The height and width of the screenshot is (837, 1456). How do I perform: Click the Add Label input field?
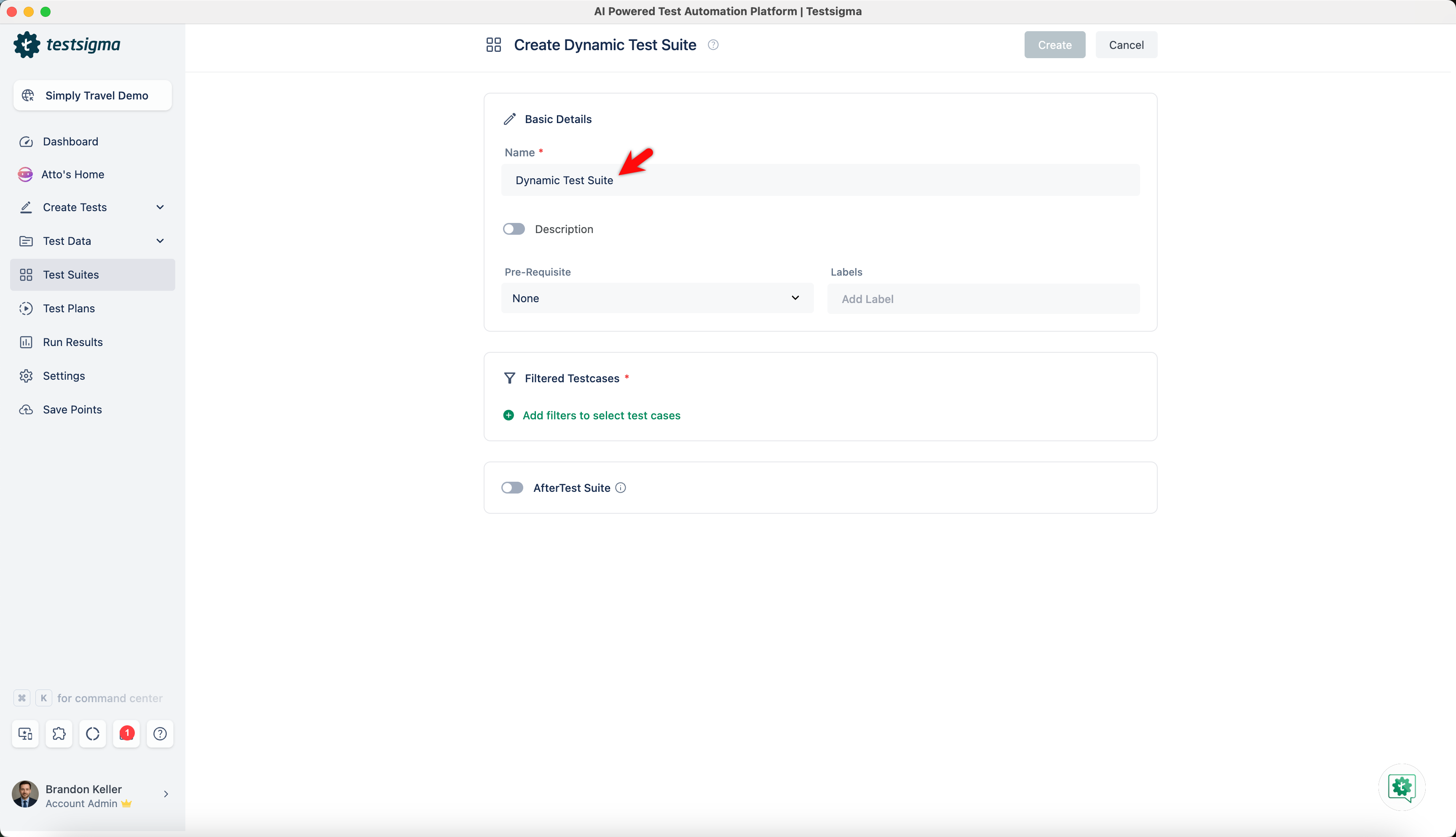tap(982, 298)
